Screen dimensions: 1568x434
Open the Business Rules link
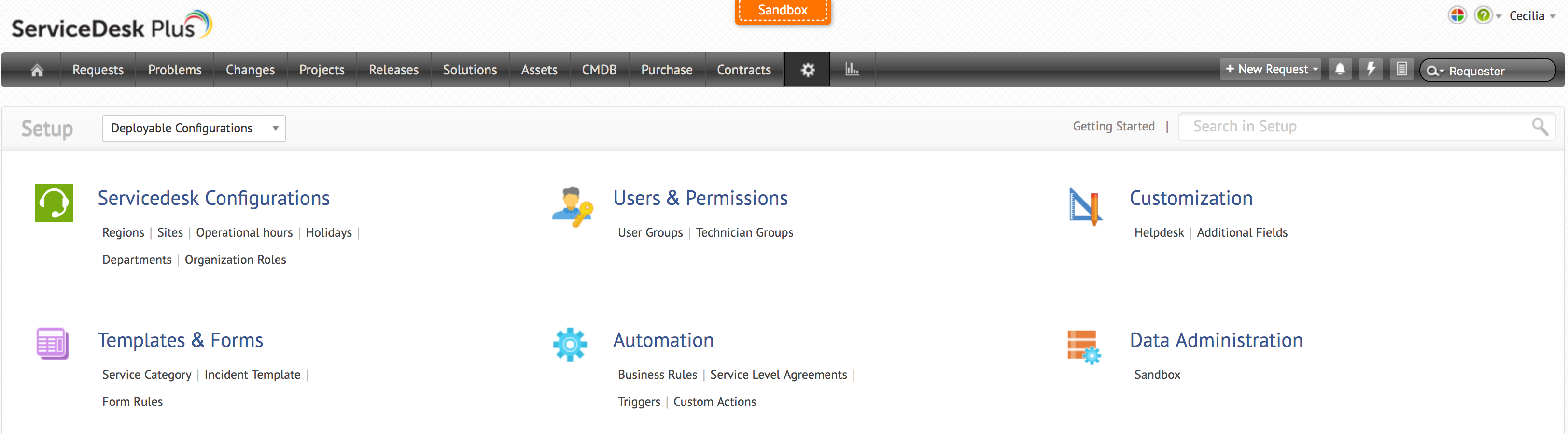coord(658,375)
